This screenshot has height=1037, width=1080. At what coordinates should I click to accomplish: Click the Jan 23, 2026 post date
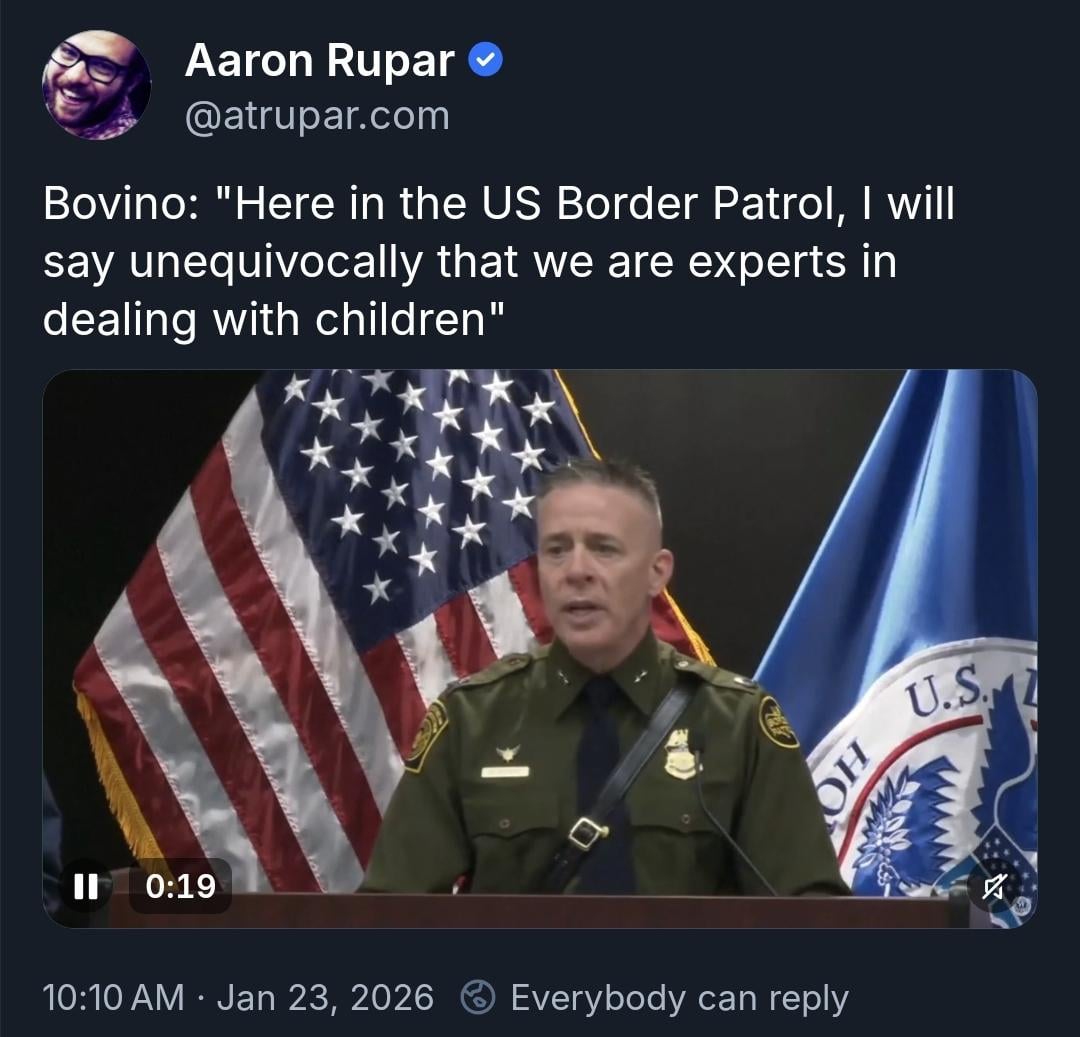tap(325, 998)
